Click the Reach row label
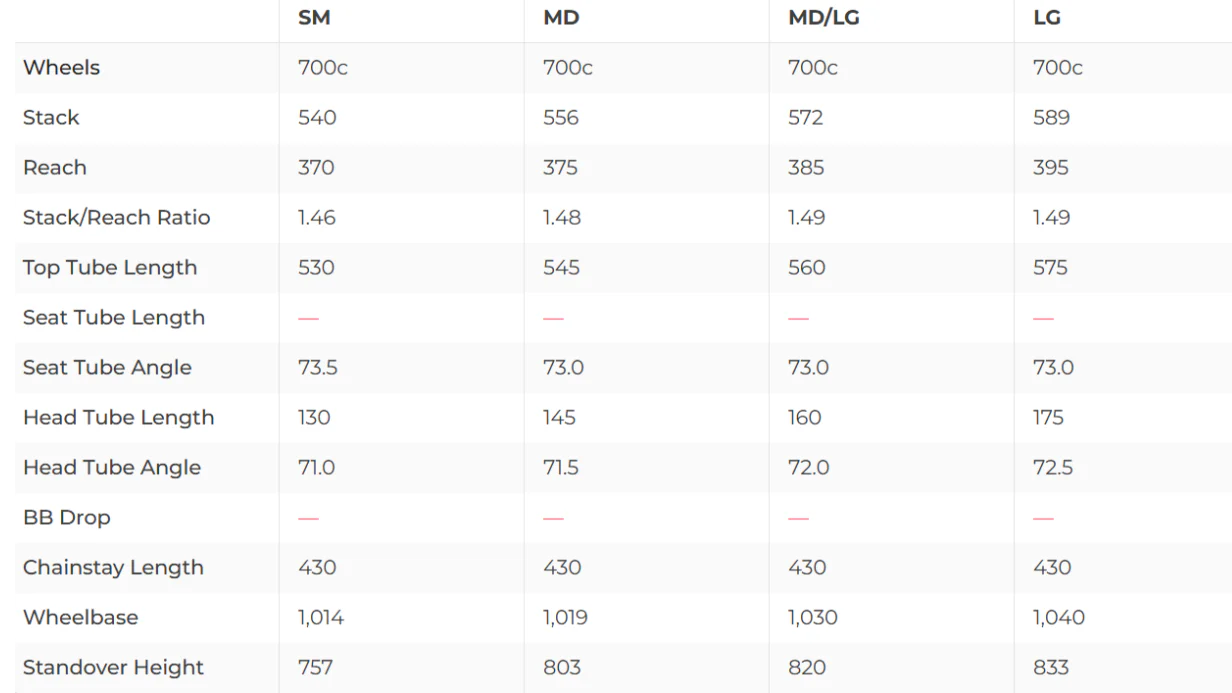Image resolution: width=1232 pixels, height=693 pixels. [55, 167]
